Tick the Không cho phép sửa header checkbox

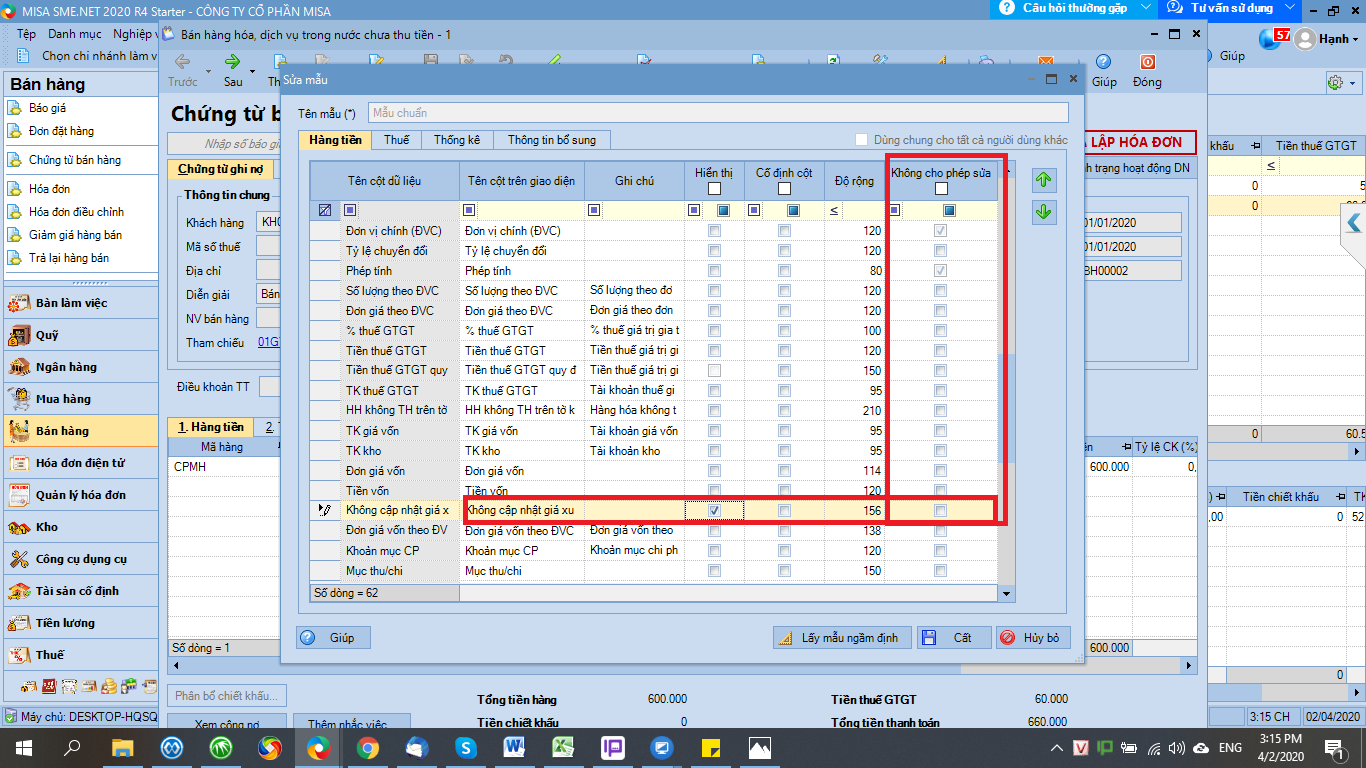click(941, 189)
